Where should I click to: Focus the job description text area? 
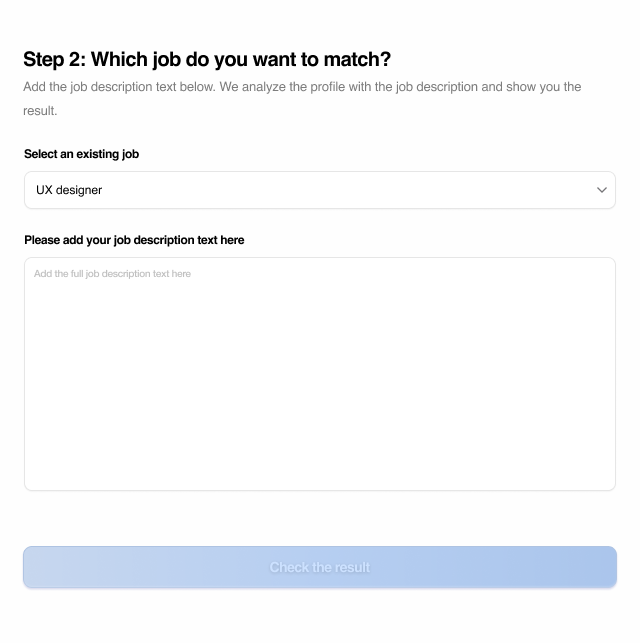point(319,374)
